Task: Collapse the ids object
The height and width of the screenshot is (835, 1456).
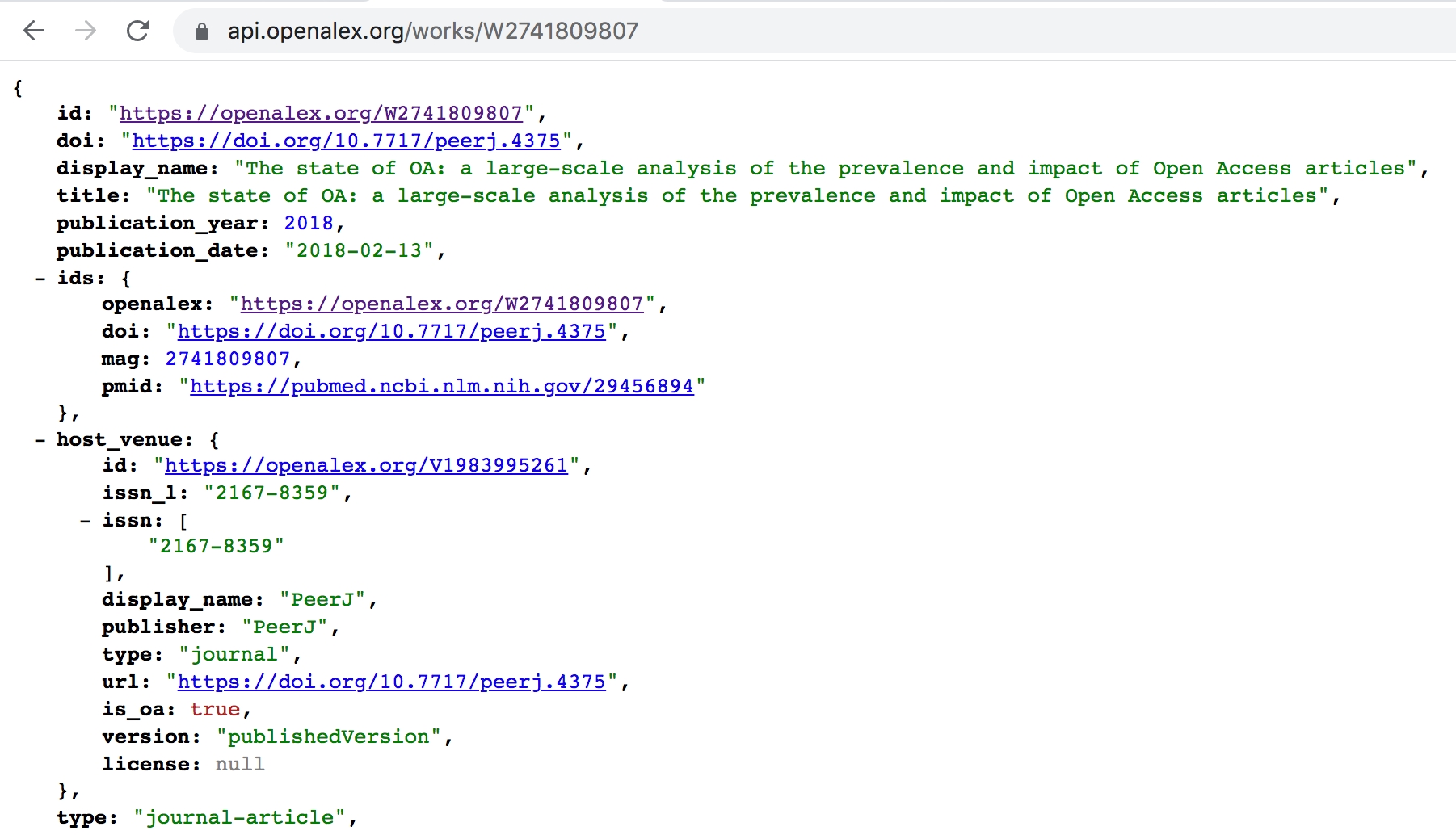Action: click(40, 279)
